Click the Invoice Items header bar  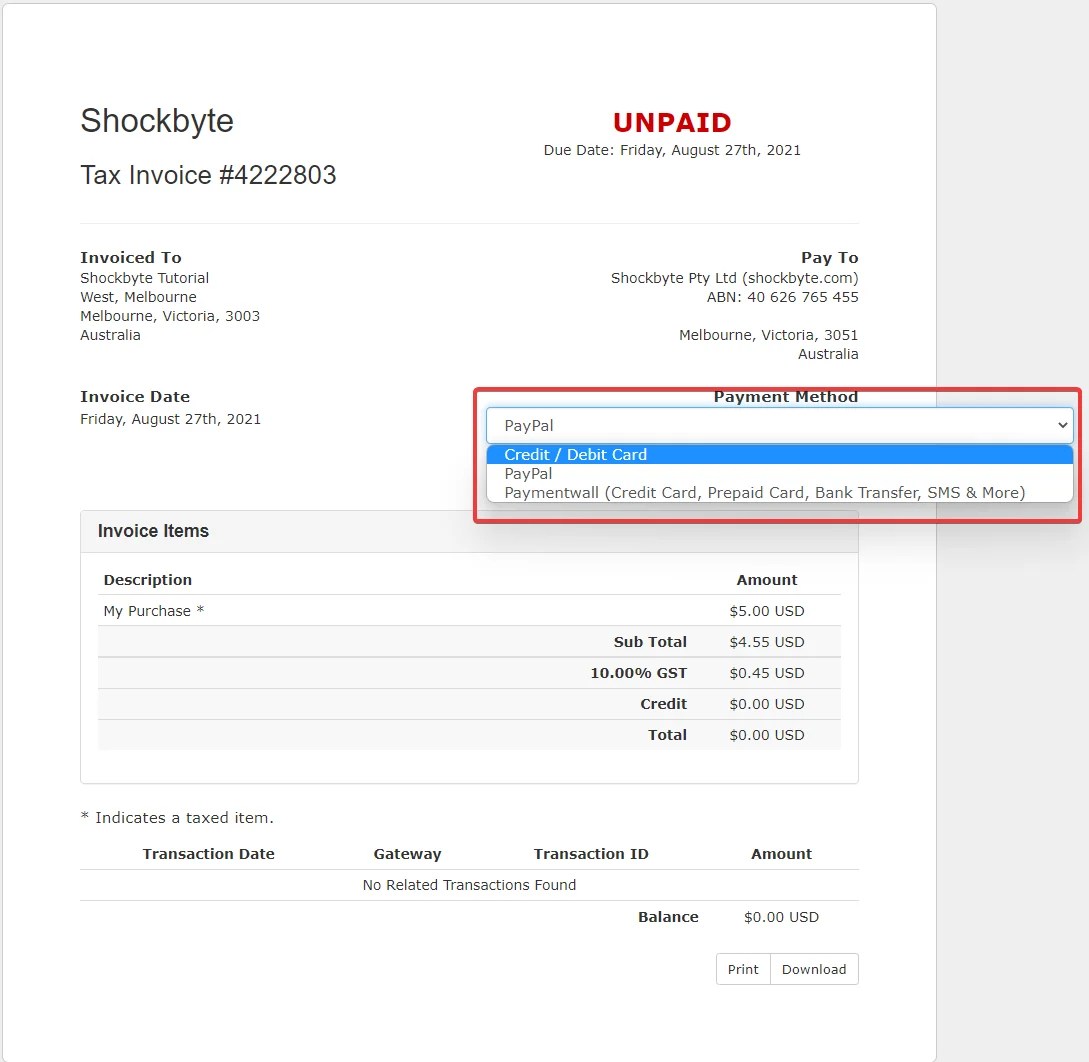pyautogui.click(x=152, y=531)
